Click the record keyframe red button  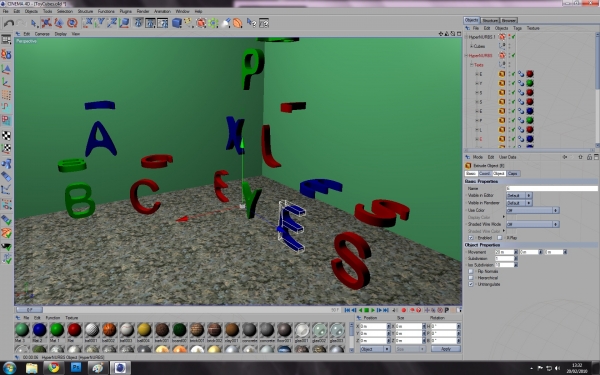[403, 310]
